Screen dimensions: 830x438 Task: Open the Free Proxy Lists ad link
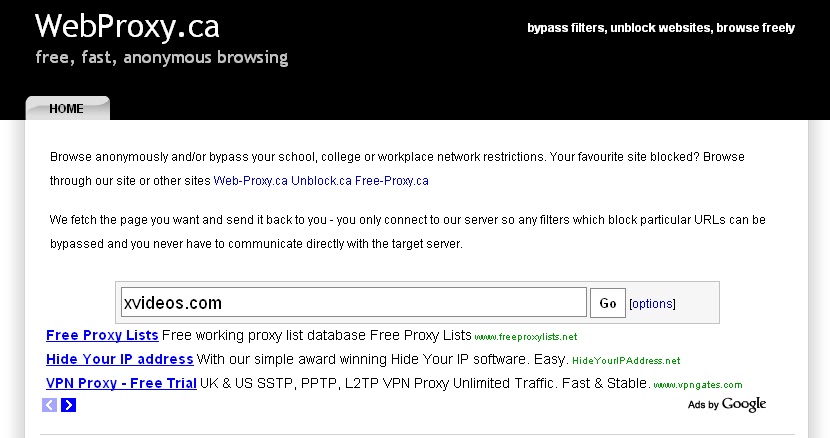[x=102, y=335]
